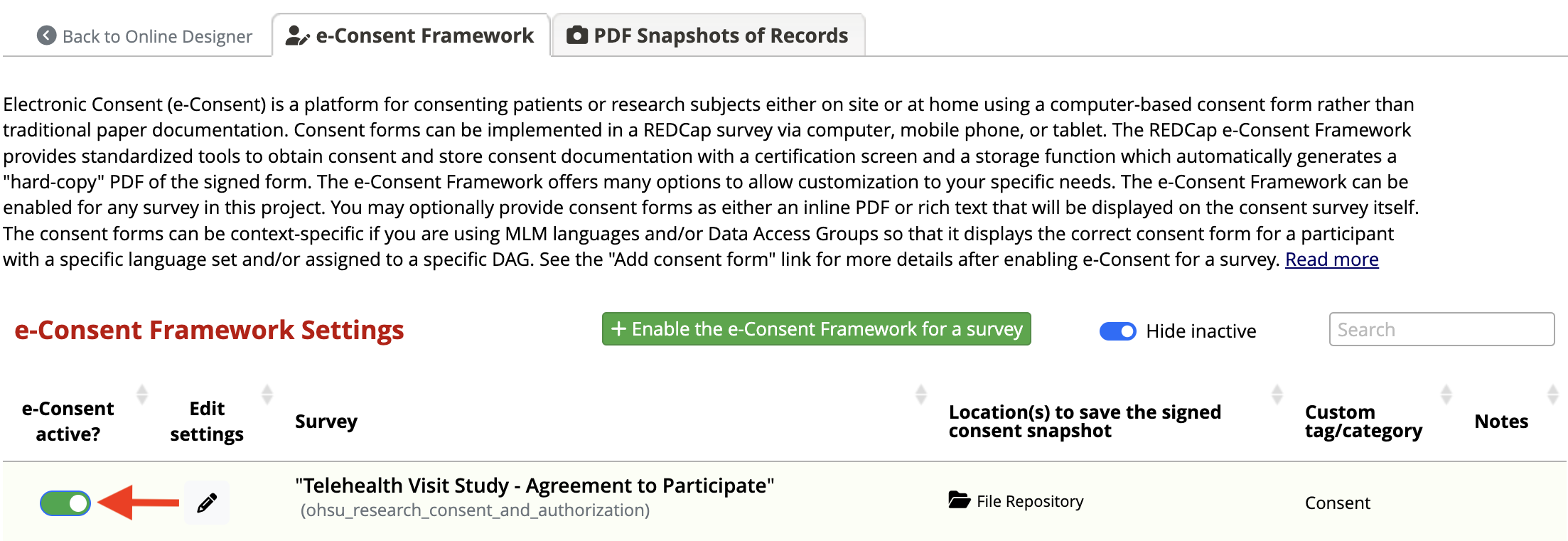Screen dimensions: 1568x541
Task: Toggle e-Consent active switch for Telehealth survey
Action: tap(65, 503)
